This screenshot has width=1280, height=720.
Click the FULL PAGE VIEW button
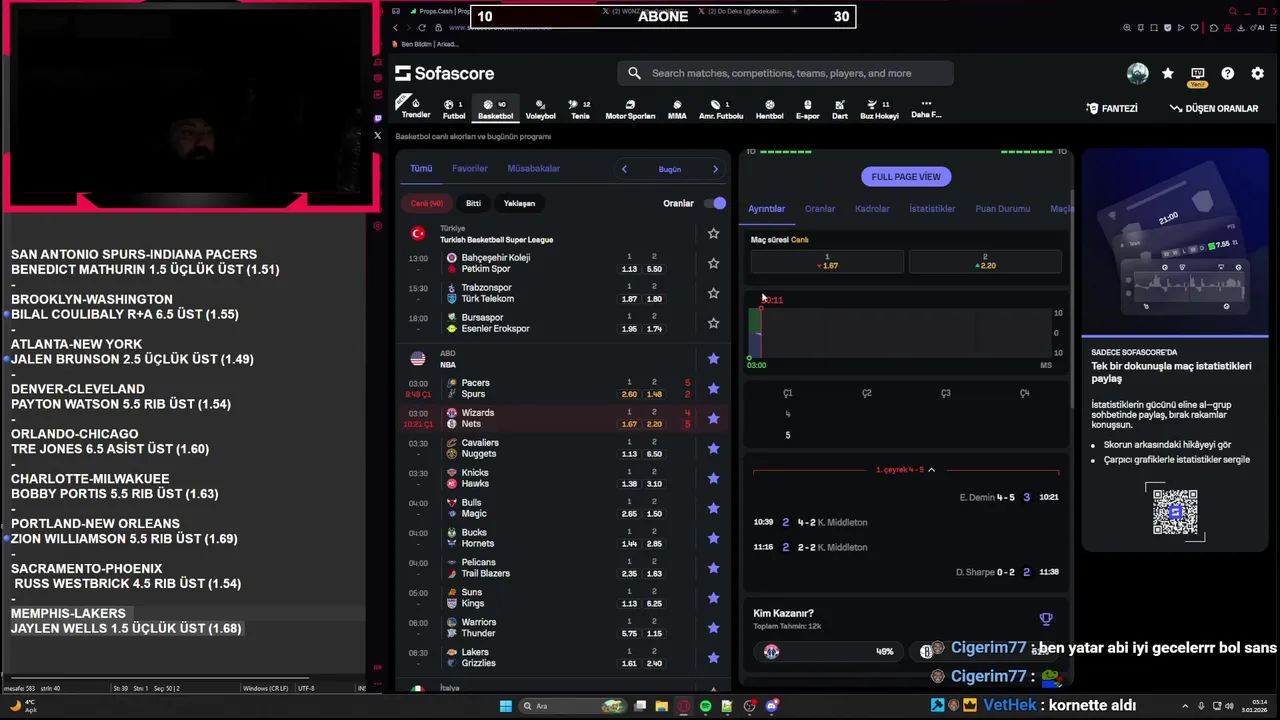(905, 177)
